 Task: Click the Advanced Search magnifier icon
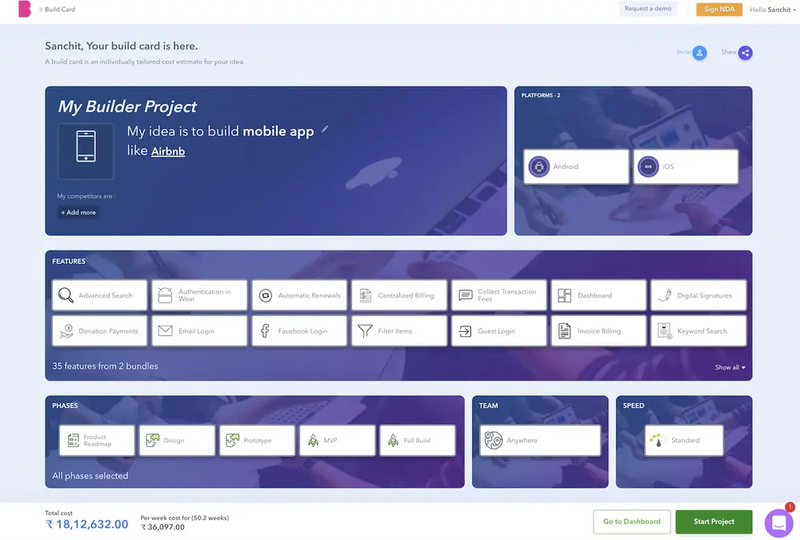pyautogui.click(x=66, y=295)
